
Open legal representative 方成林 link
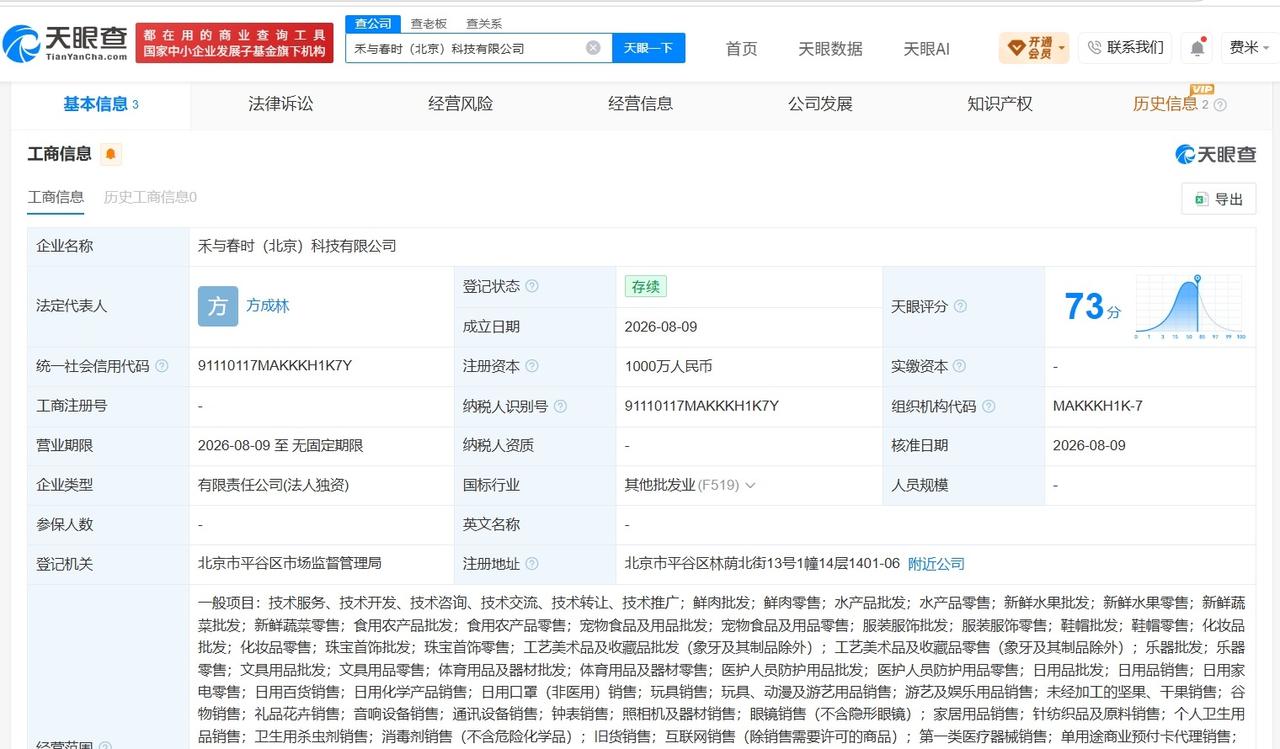click(x=268, y=306)
